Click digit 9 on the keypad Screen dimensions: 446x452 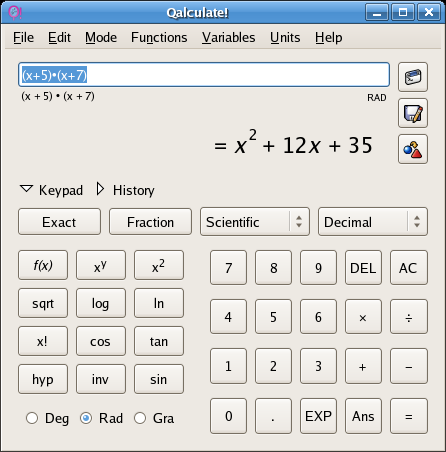tap(318, 268)
